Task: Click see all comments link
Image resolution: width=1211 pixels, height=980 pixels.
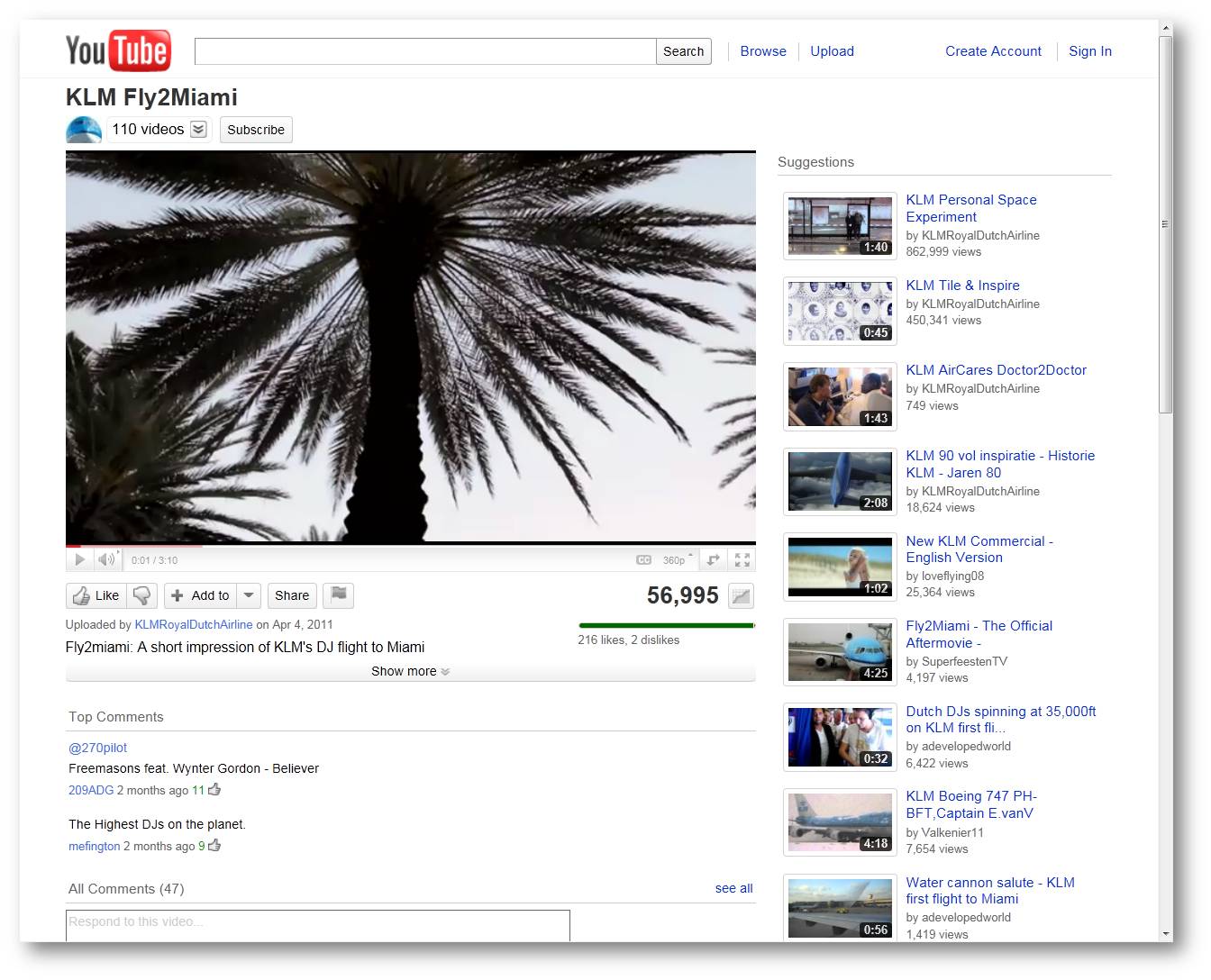Action: tap(733, 888)
